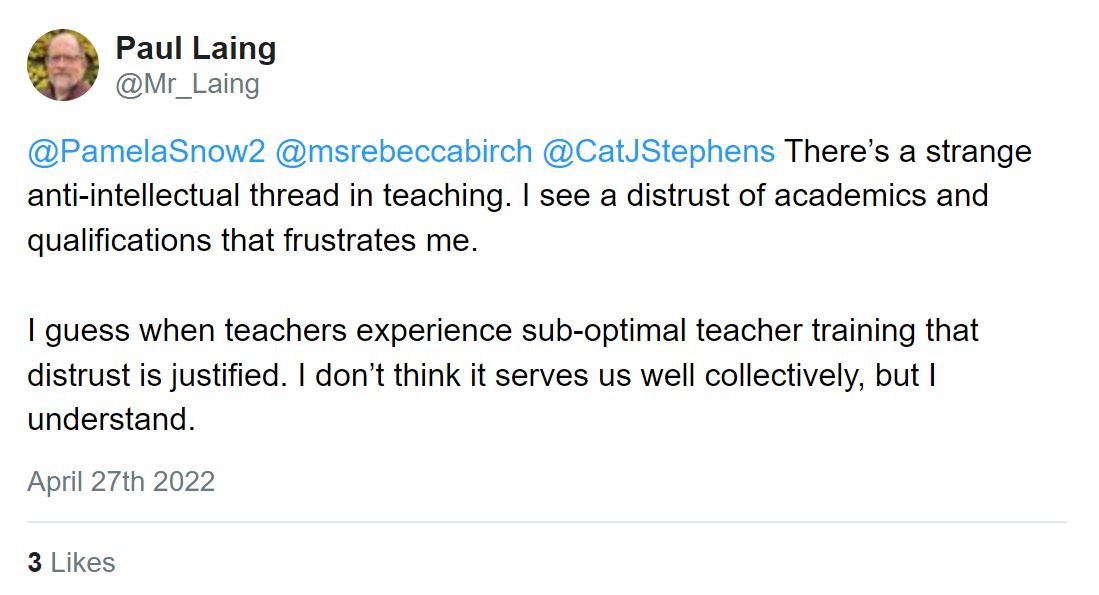Viewport: 1099px width, 595px height.
Task: Visit the @msrebeccabirch mention link
Action: [403, 152]
